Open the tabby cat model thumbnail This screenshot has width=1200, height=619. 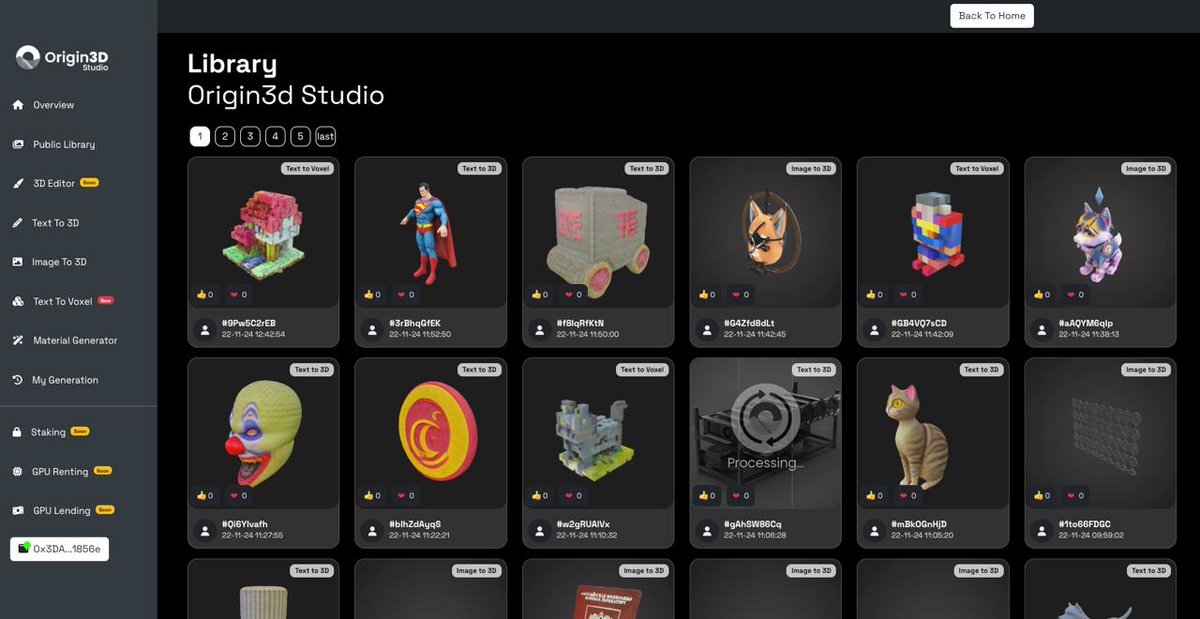932,433
